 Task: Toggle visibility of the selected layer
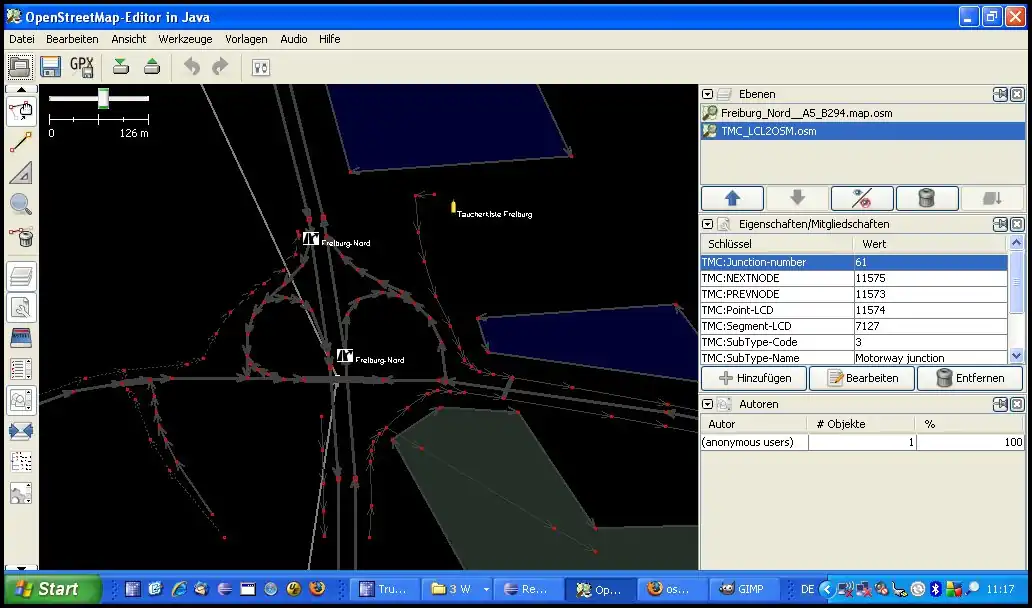pos(861,198)
